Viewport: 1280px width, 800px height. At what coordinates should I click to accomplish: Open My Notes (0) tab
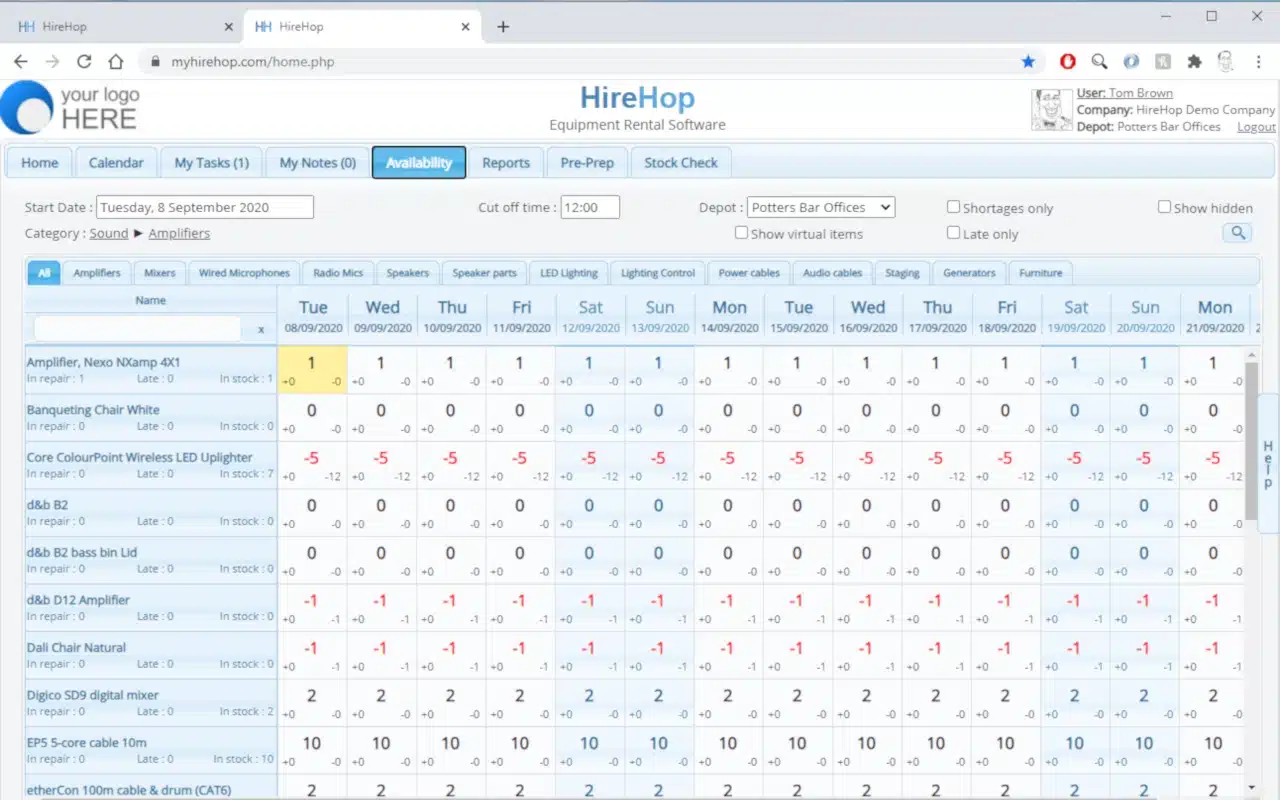[318, 162]
